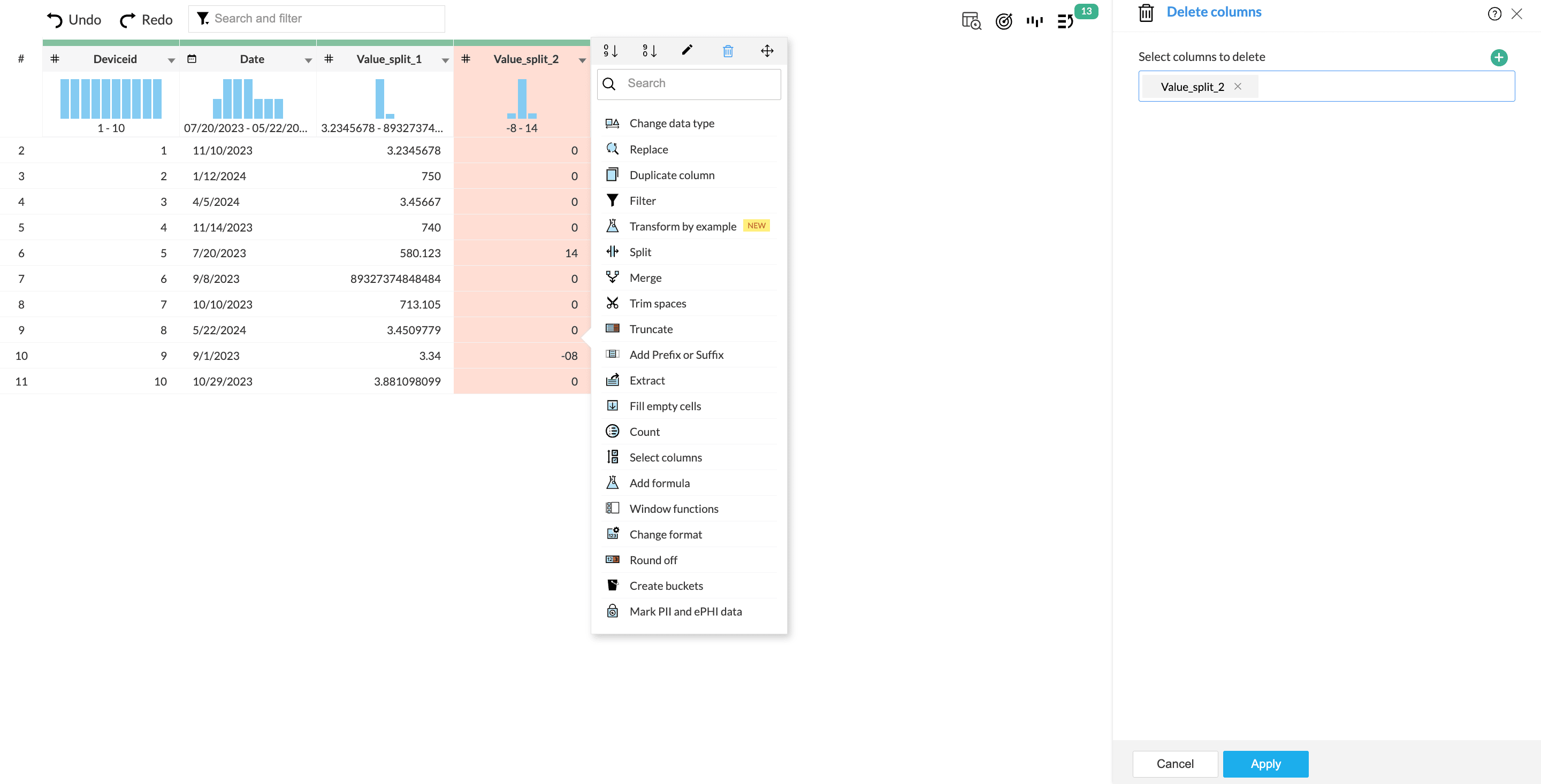
Task: Open the ruleset icon with badge 13
Action: (1065, 21)
